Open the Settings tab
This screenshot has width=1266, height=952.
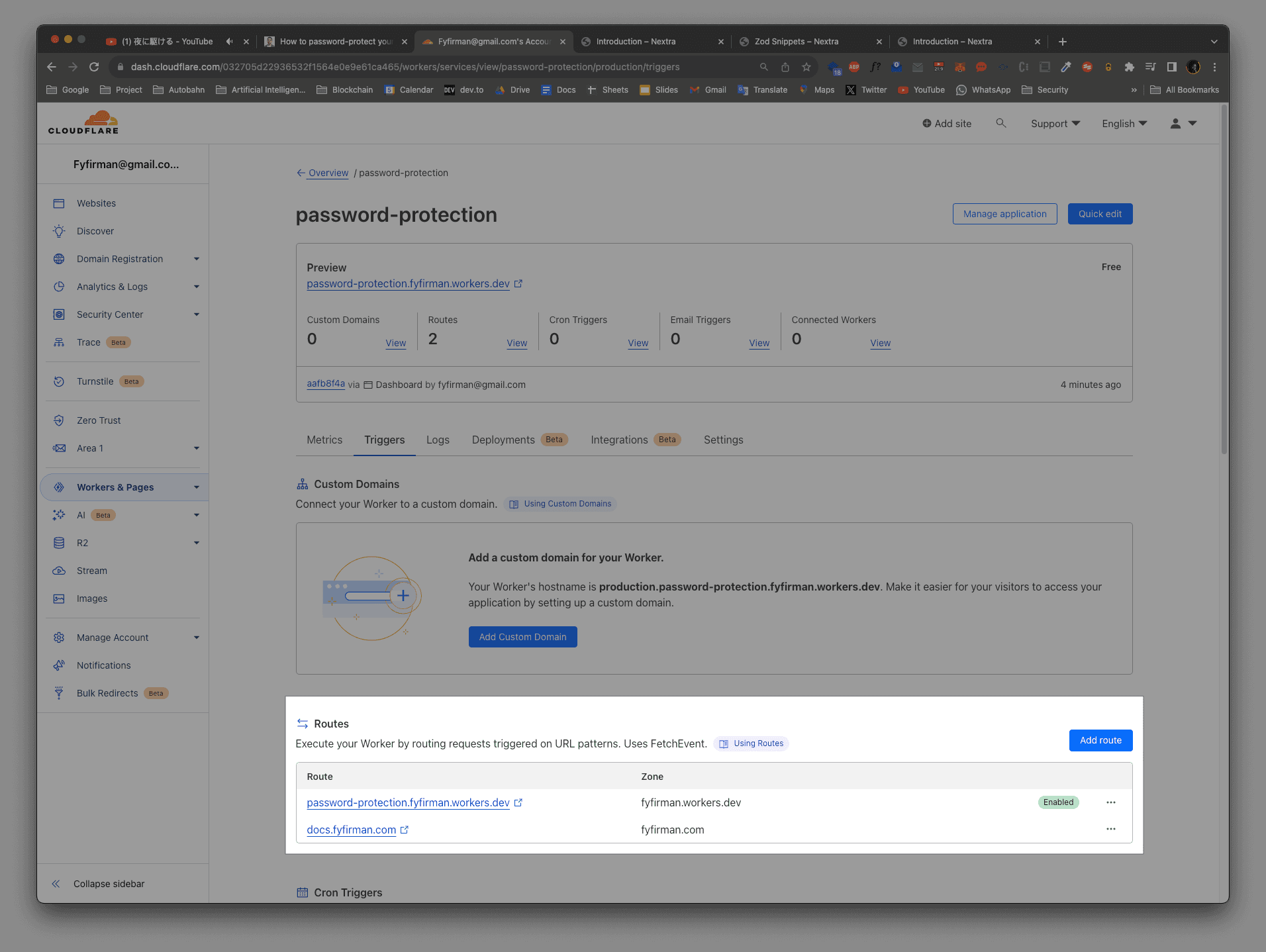723,440
